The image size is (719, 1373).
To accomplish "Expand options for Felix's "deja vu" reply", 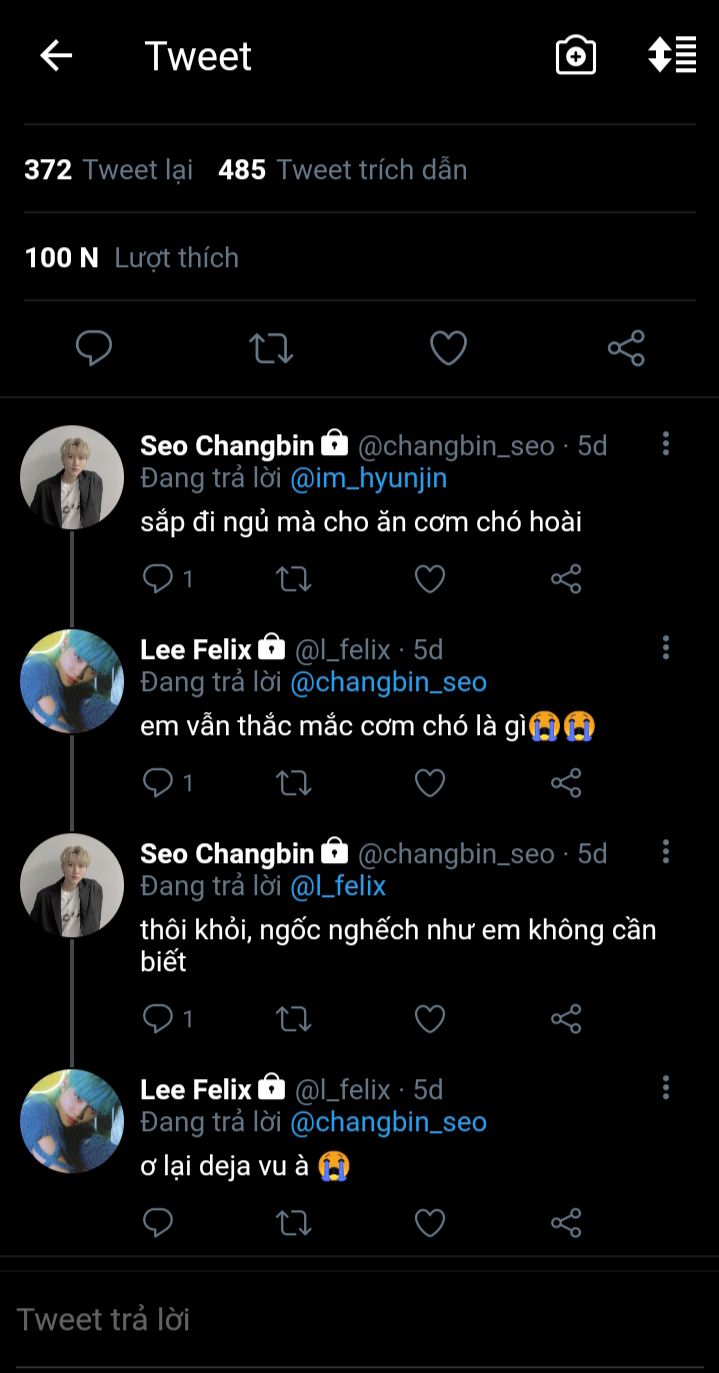I will click(x=666, y=1088).
